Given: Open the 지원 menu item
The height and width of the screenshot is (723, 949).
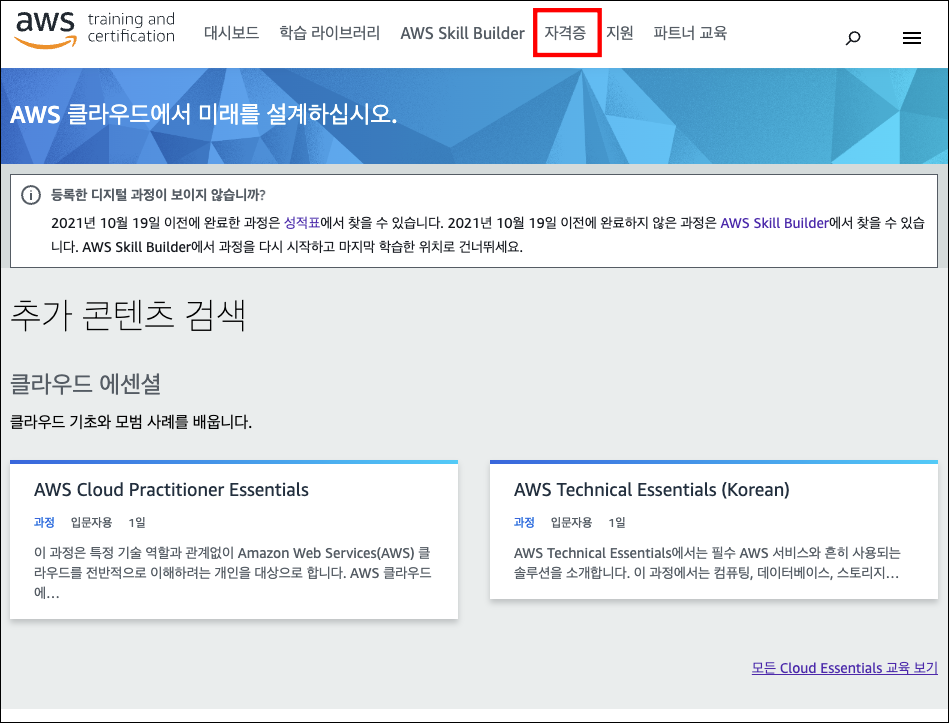Looking at the screenshot, I should point(620,33).
